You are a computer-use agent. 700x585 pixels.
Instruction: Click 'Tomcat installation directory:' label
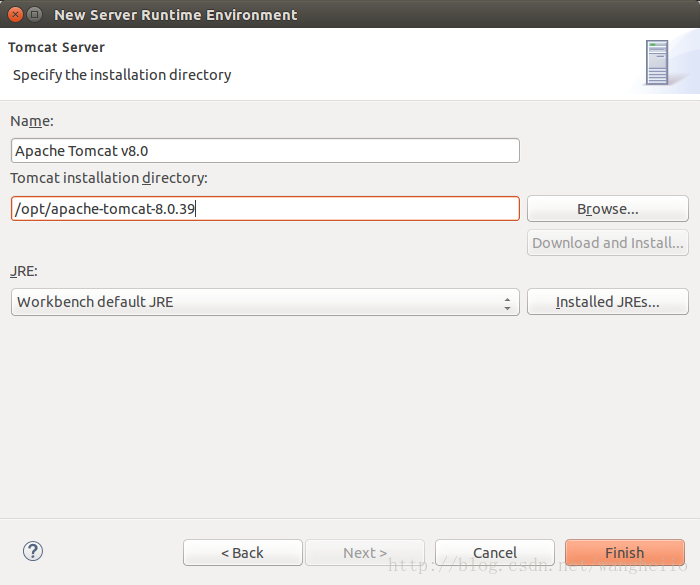tap(109, 178)
